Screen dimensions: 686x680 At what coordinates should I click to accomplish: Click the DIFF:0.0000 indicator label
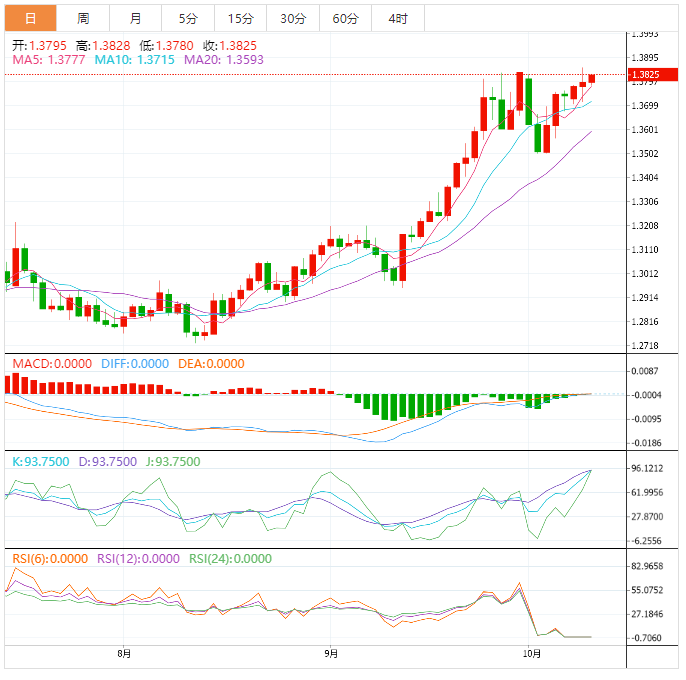coord(135,364)
